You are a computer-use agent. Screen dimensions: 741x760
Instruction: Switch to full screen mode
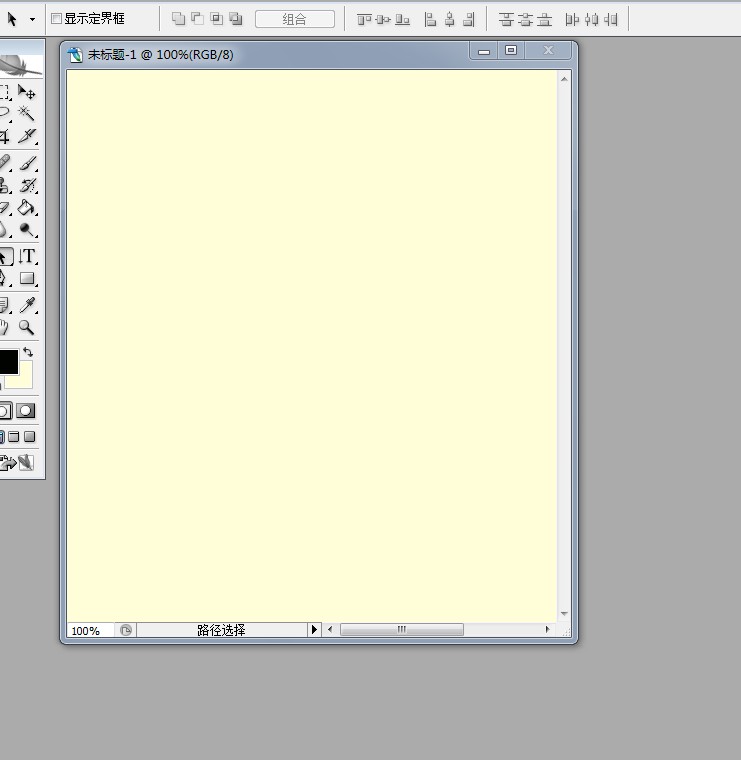(x=30, y=437)
